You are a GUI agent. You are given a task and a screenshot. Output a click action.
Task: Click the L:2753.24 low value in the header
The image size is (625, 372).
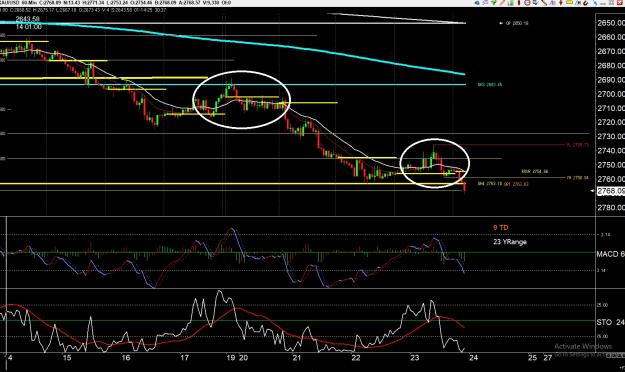(x=116, y=3)
